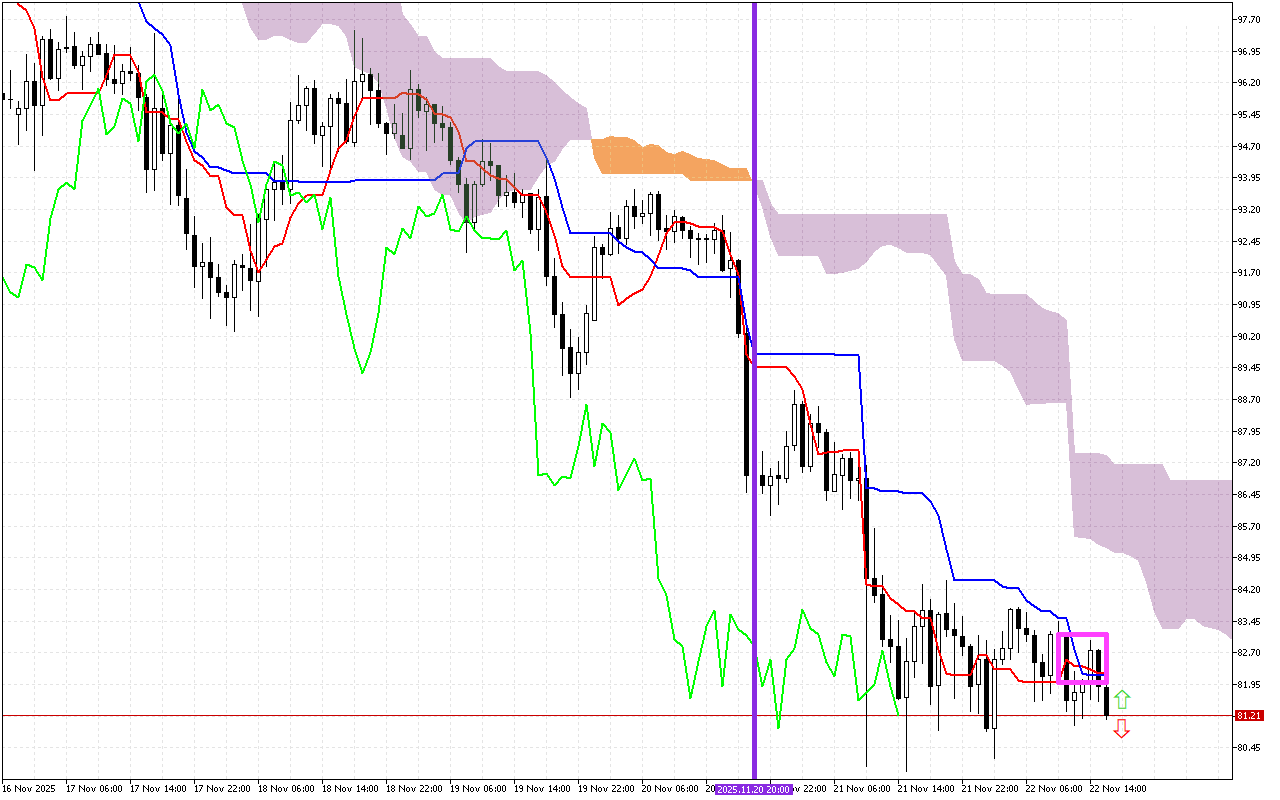Click the 89.45 price scale label
The width and height of the screenshot is (1280, 800).
coord(1247,368)
